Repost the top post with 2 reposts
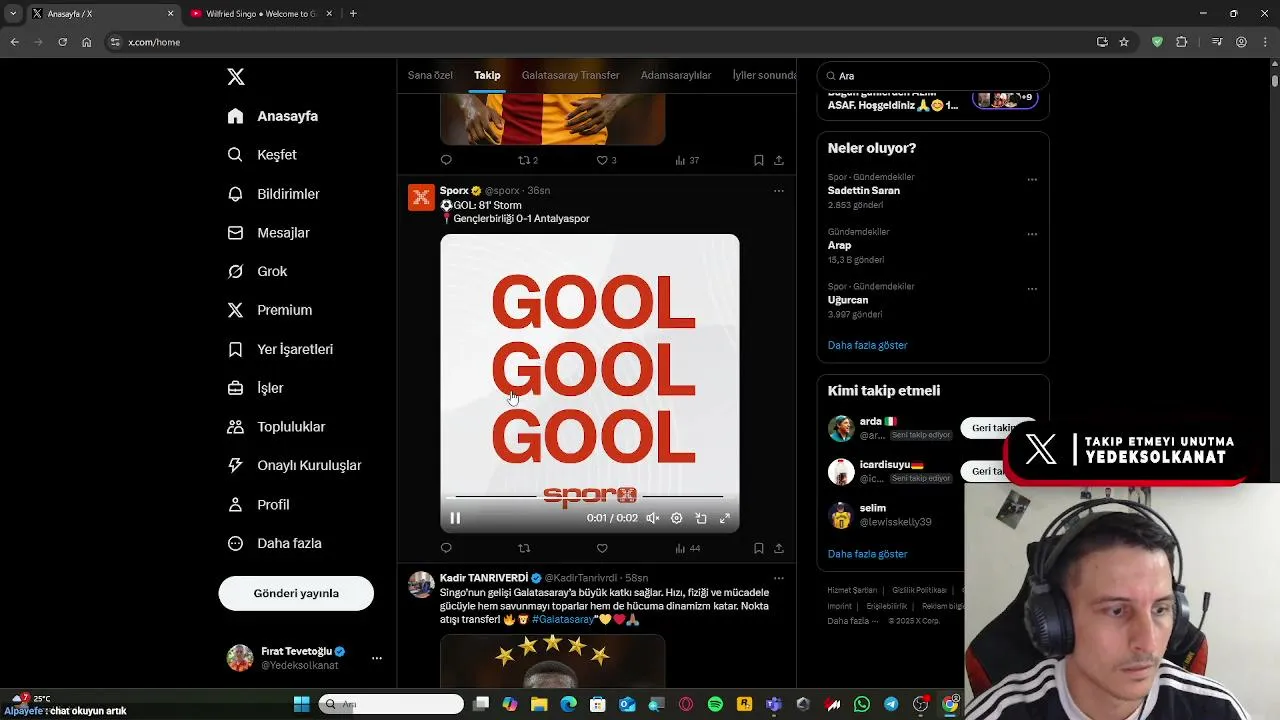Image resolution: width=1280 pixels, height=720 pixels. (x=528, y=160)
